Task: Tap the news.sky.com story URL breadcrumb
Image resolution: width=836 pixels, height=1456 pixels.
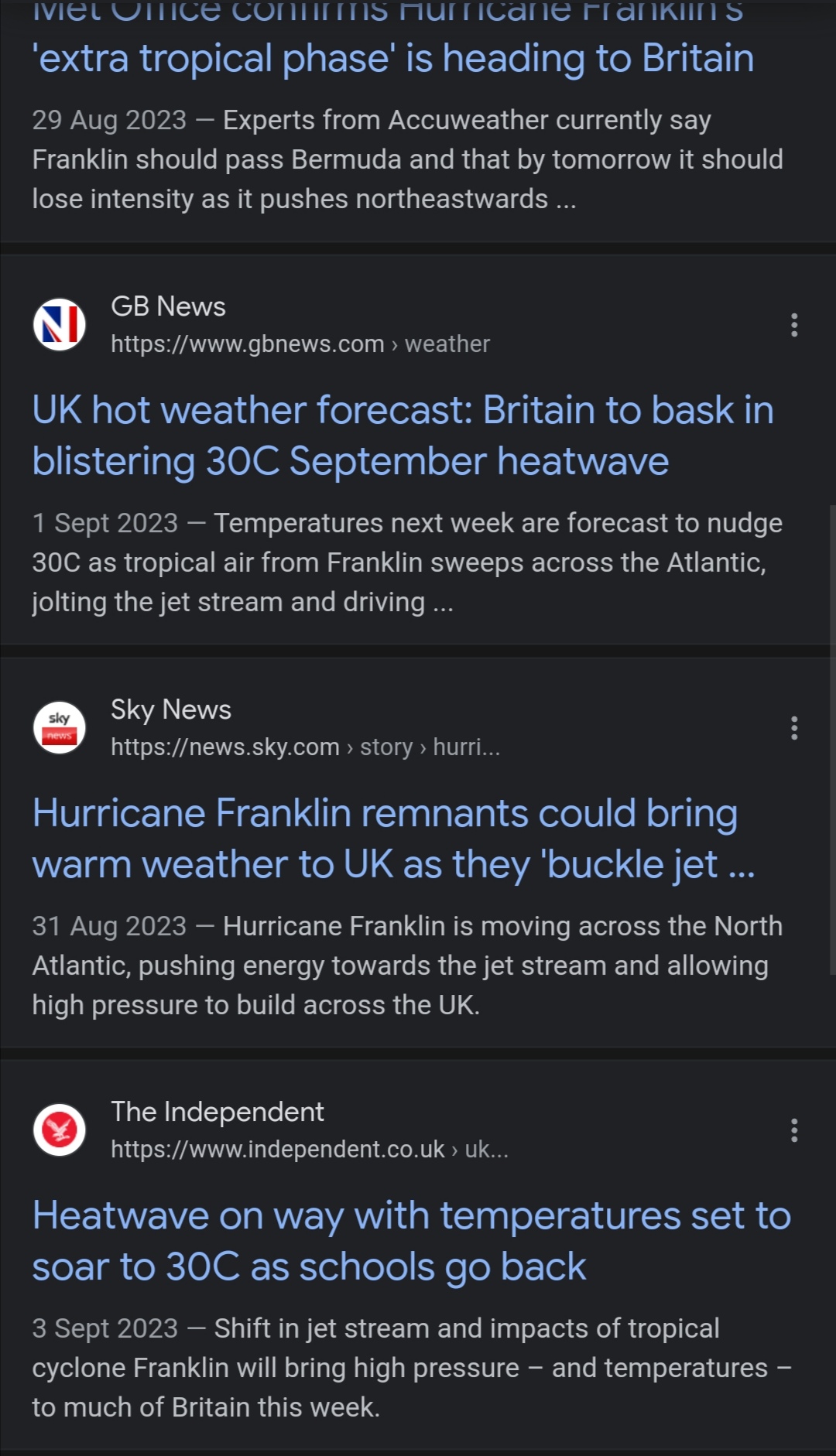Action: coord(306,747)
